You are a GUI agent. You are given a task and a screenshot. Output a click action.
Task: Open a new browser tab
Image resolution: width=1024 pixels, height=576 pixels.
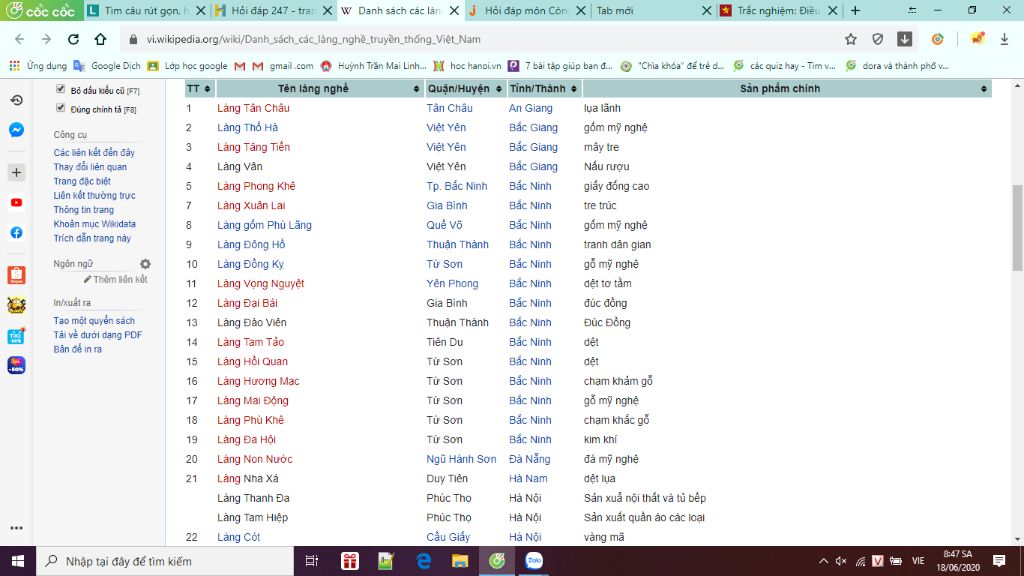[x=855, y=10]
